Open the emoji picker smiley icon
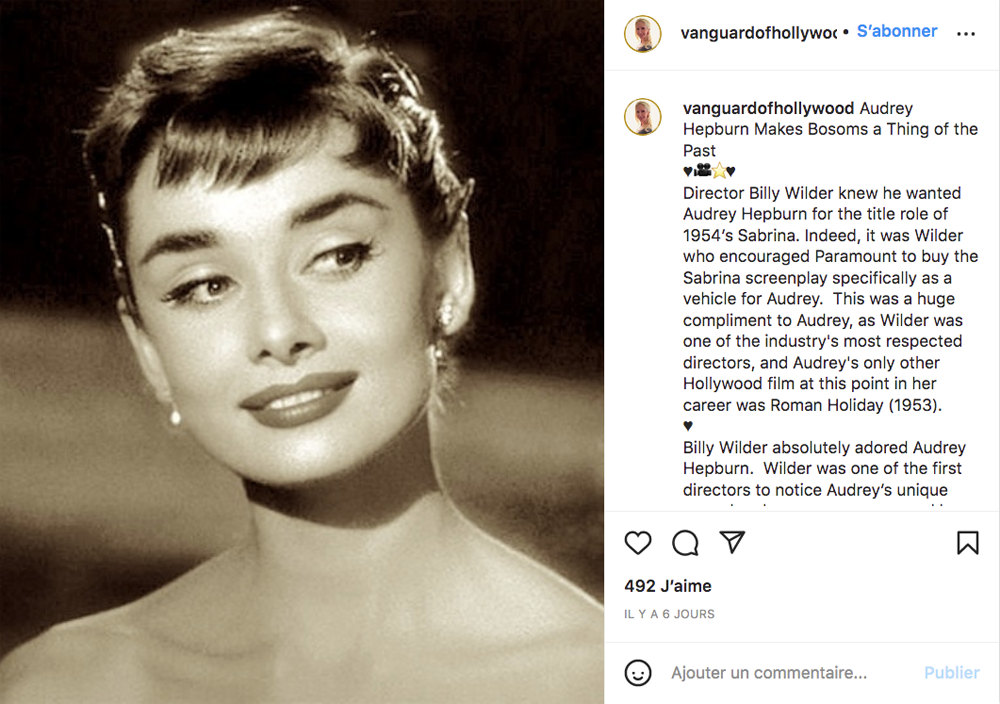 (x=637, y=672)
